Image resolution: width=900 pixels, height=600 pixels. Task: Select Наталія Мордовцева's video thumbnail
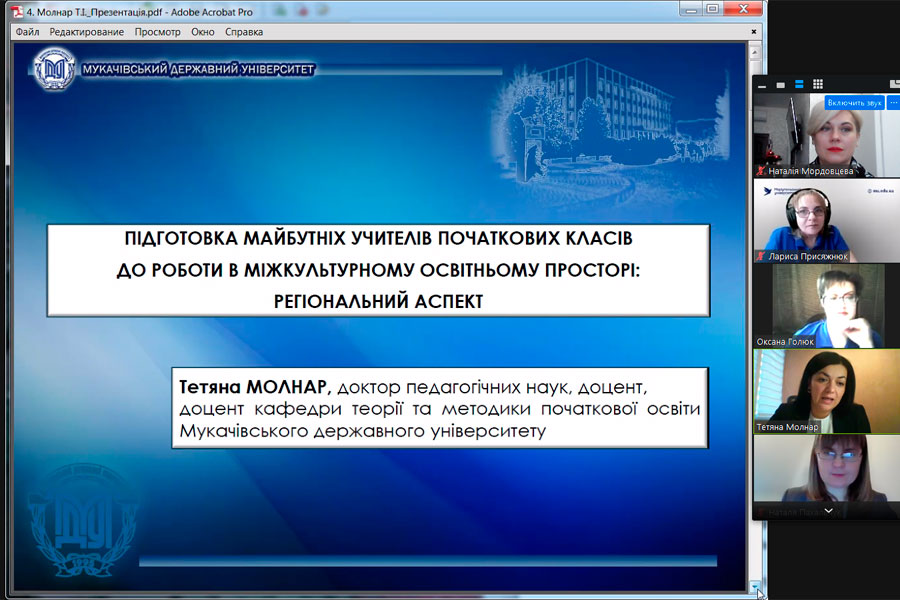[827, 135]
